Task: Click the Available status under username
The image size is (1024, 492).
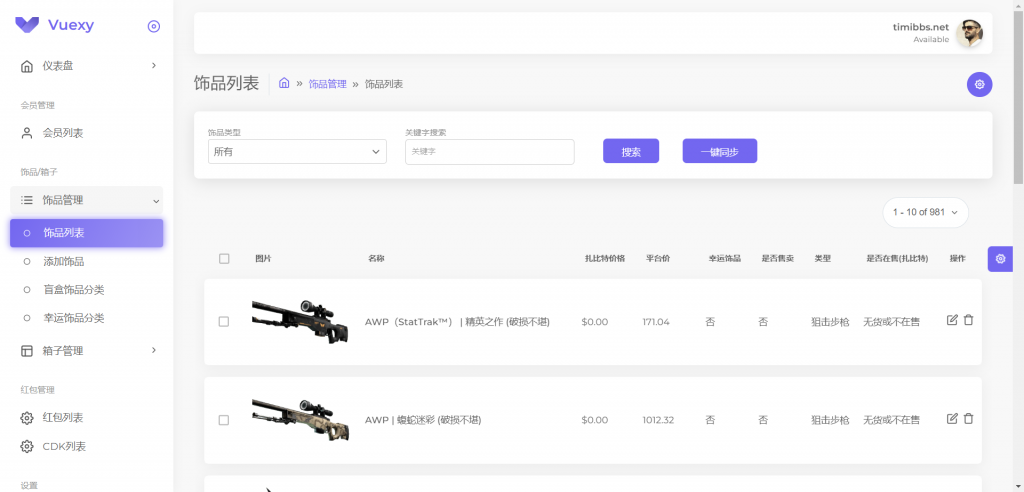Action: click(x=931, y=40)
